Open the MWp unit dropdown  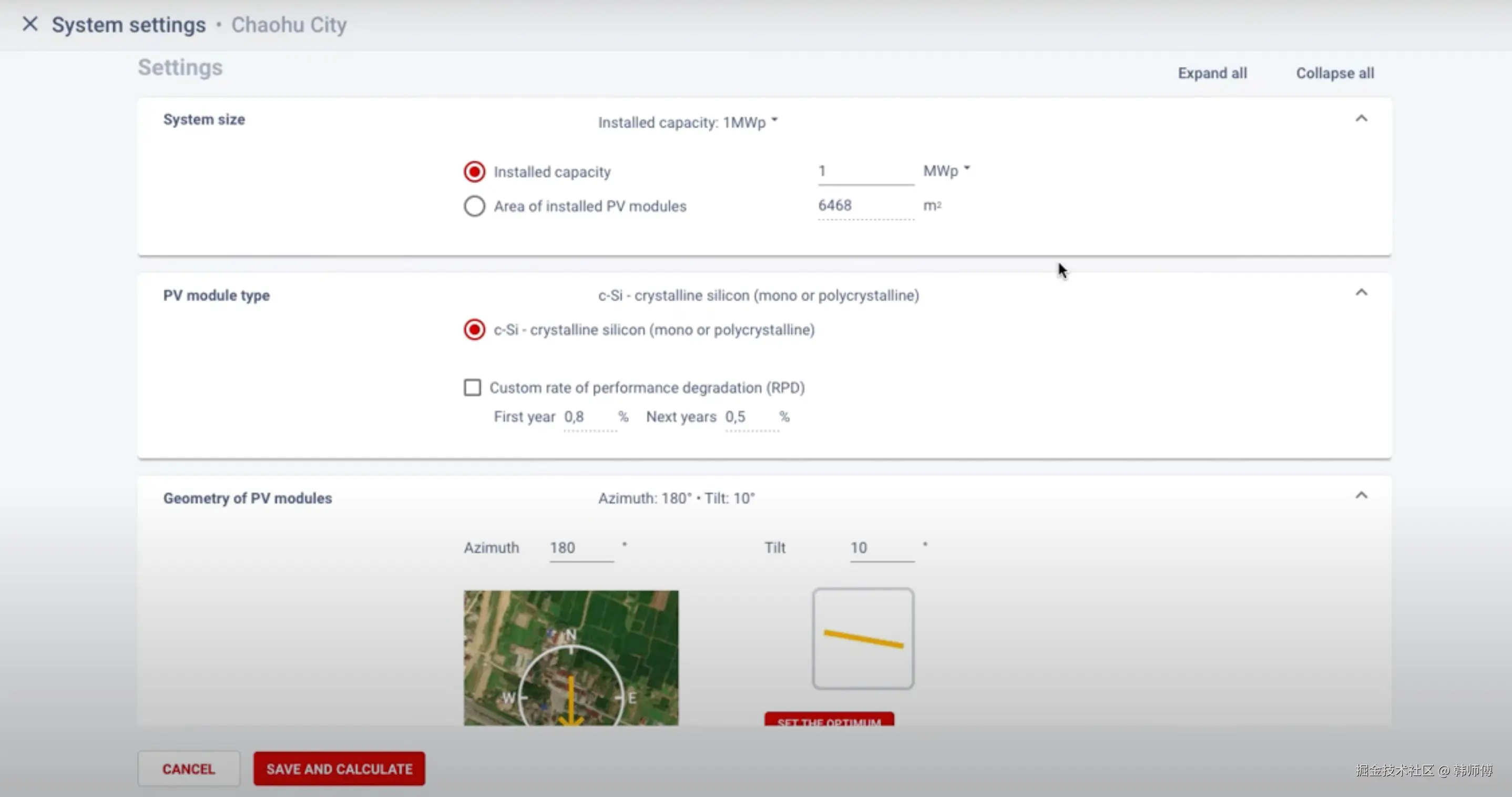tap(946, 171)
